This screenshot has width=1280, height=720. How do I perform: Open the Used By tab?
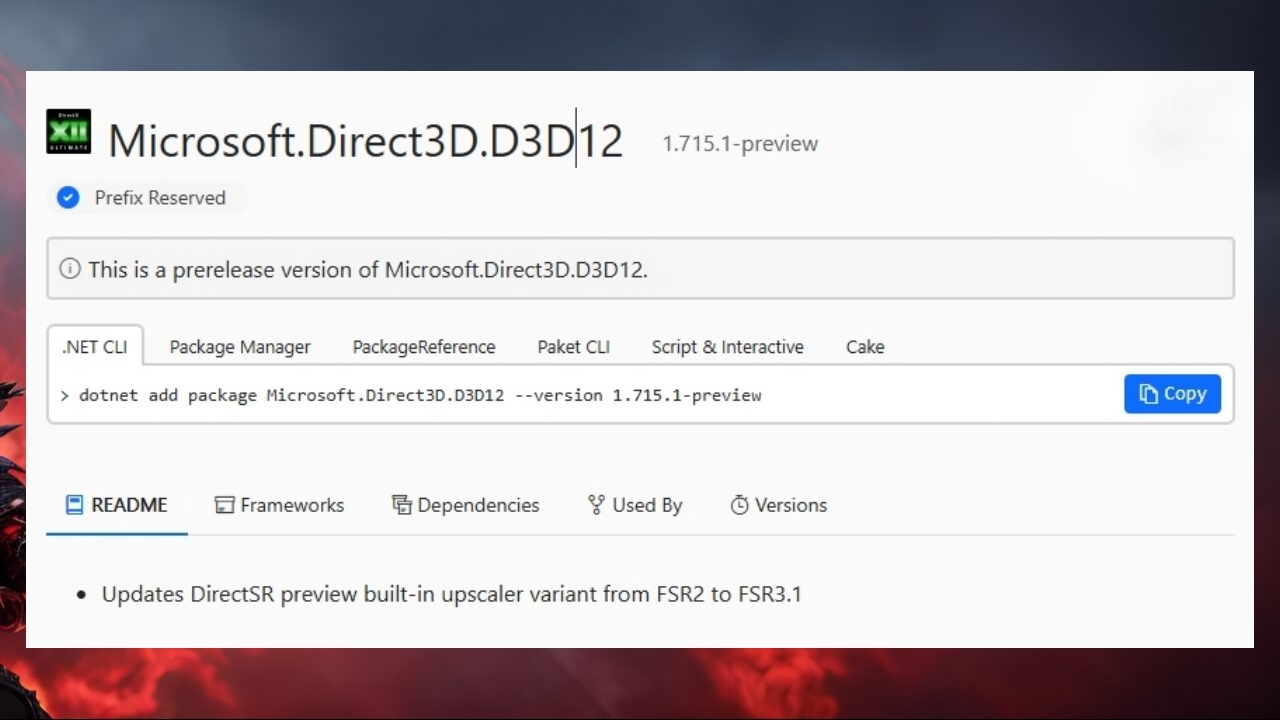pos(635,505)
